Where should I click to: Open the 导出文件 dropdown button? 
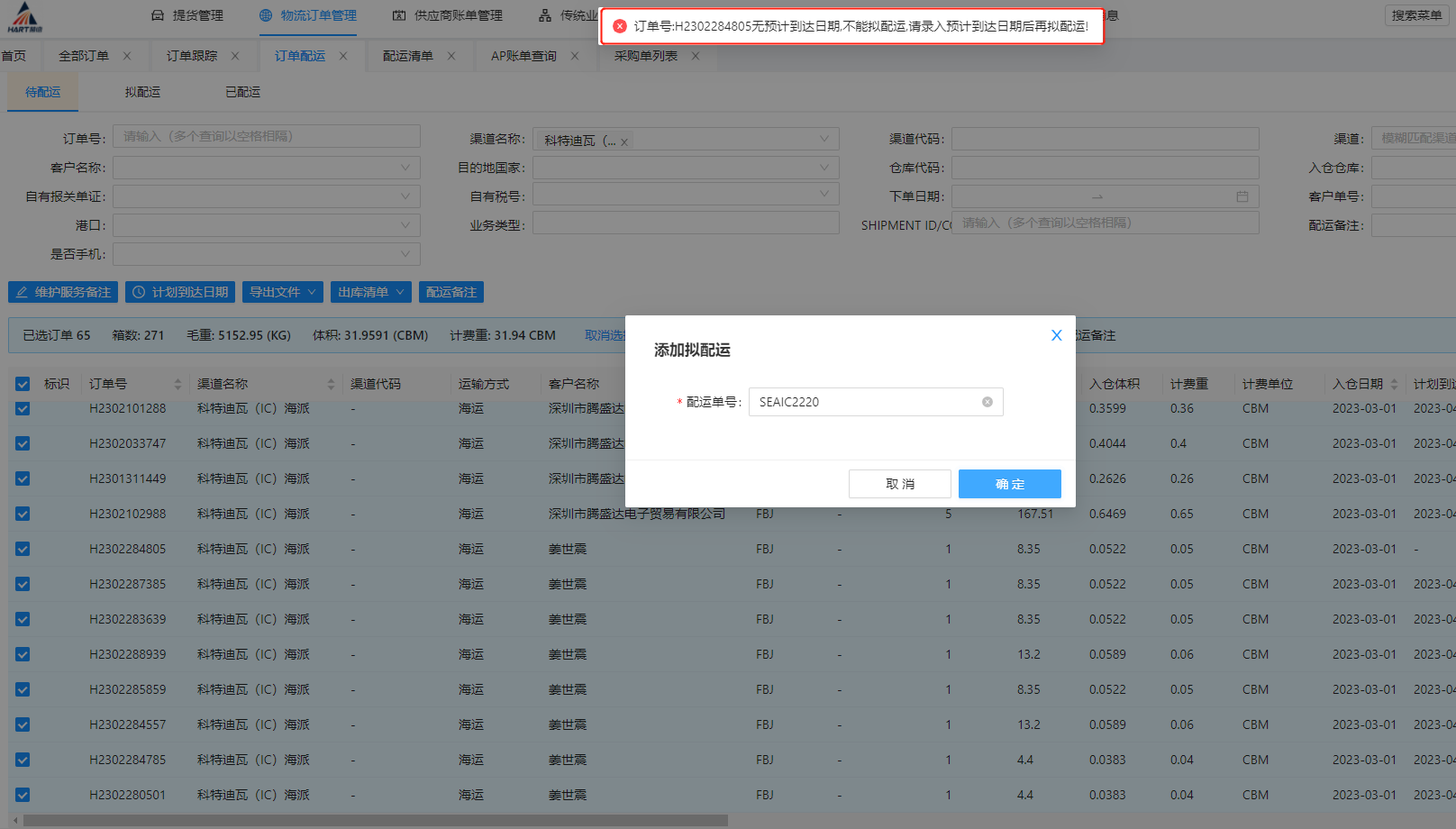pos(284,292)
